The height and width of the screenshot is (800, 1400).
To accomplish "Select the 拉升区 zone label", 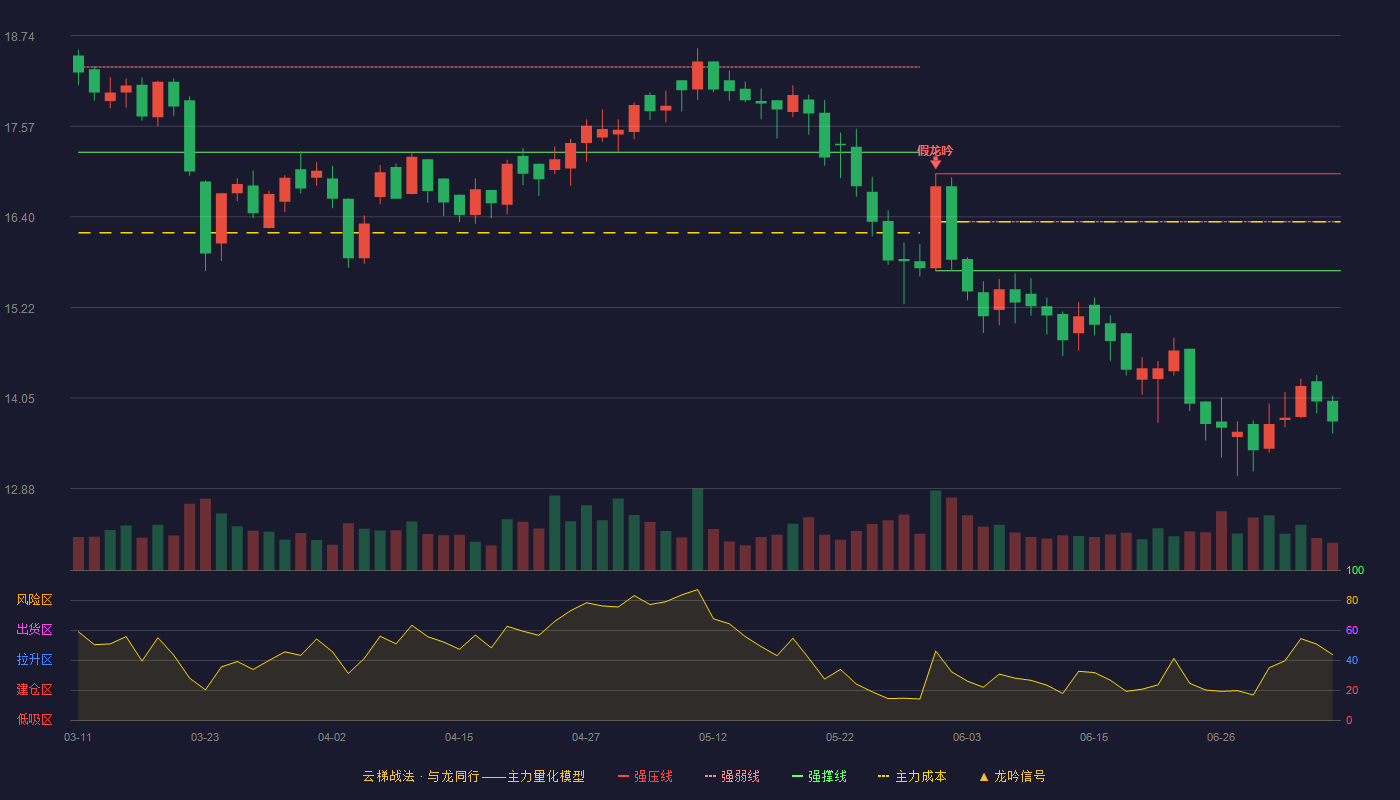I will [x=34, y=660].
